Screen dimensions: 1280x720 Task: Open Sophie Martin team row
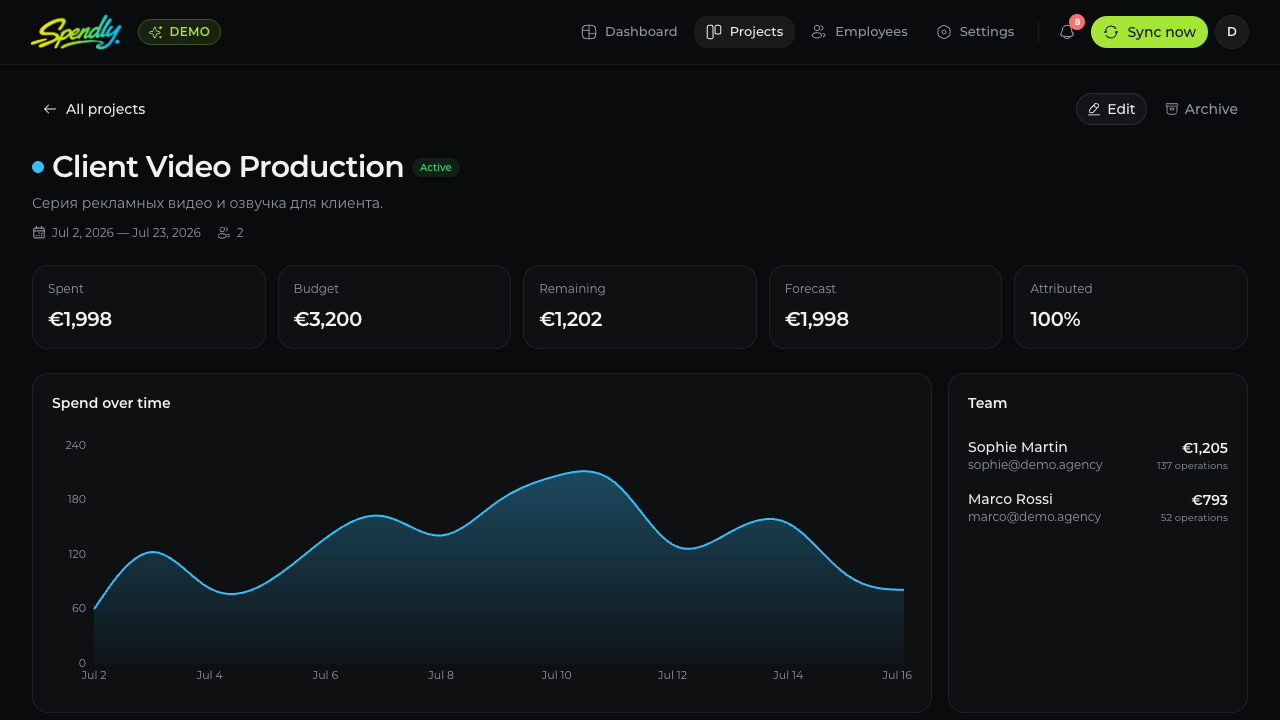(1098, 455)
